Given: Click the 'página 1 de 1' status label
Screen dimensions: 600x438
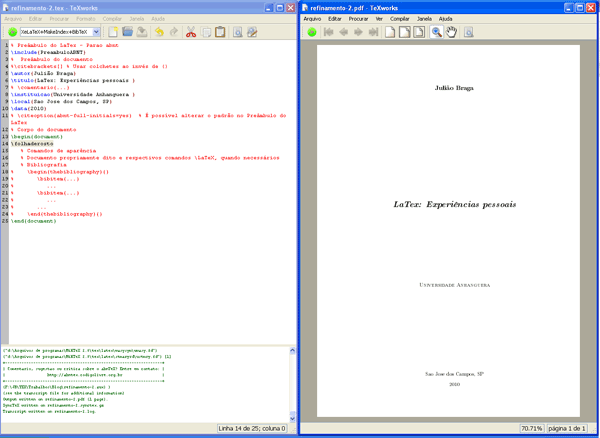Looking at the screenshot, I should click(x=567, y=428).
